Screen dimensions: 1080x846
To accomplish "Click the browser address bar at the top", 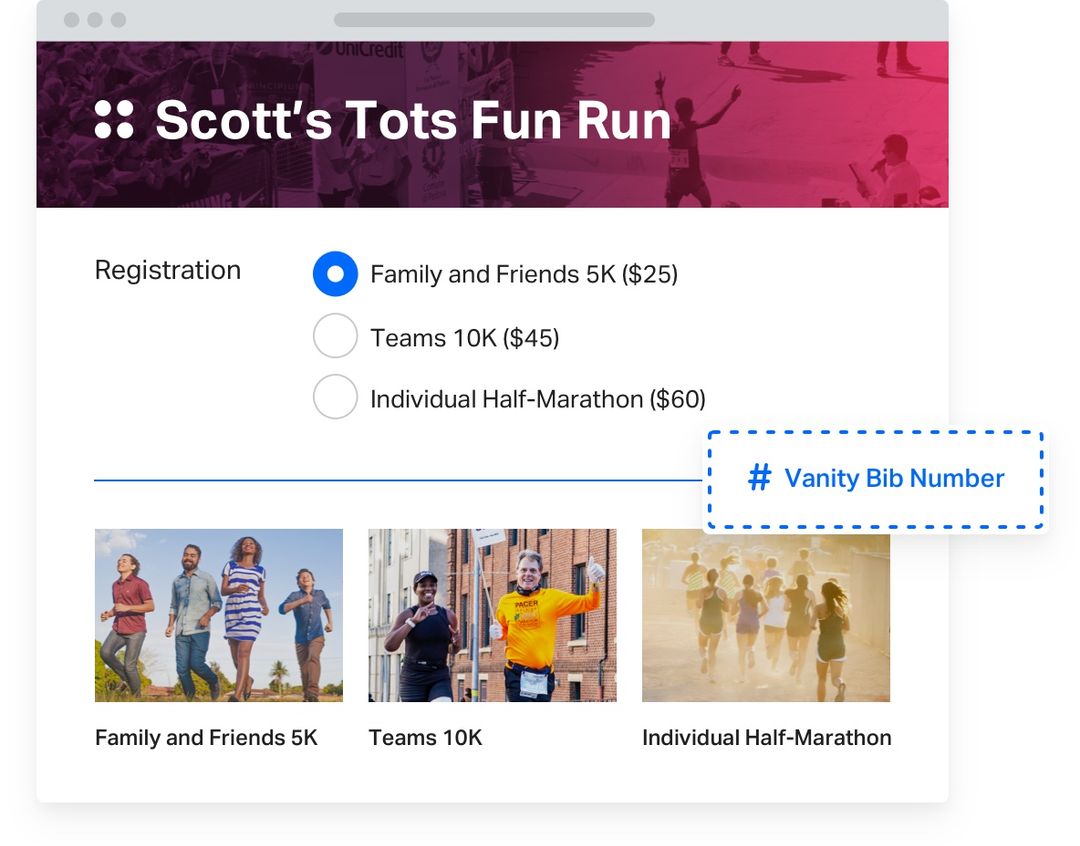I will [493, 17].
